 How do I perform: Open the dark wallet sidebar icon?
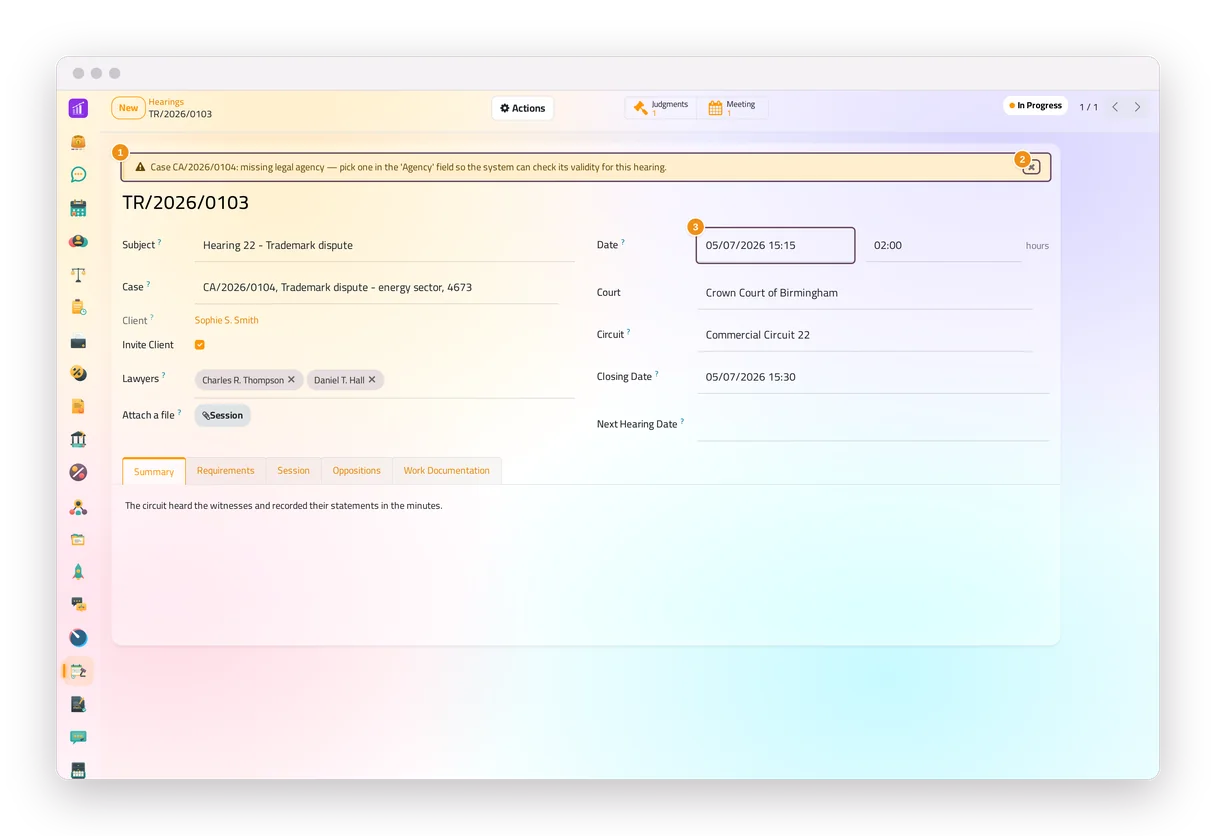pos(78,341)
